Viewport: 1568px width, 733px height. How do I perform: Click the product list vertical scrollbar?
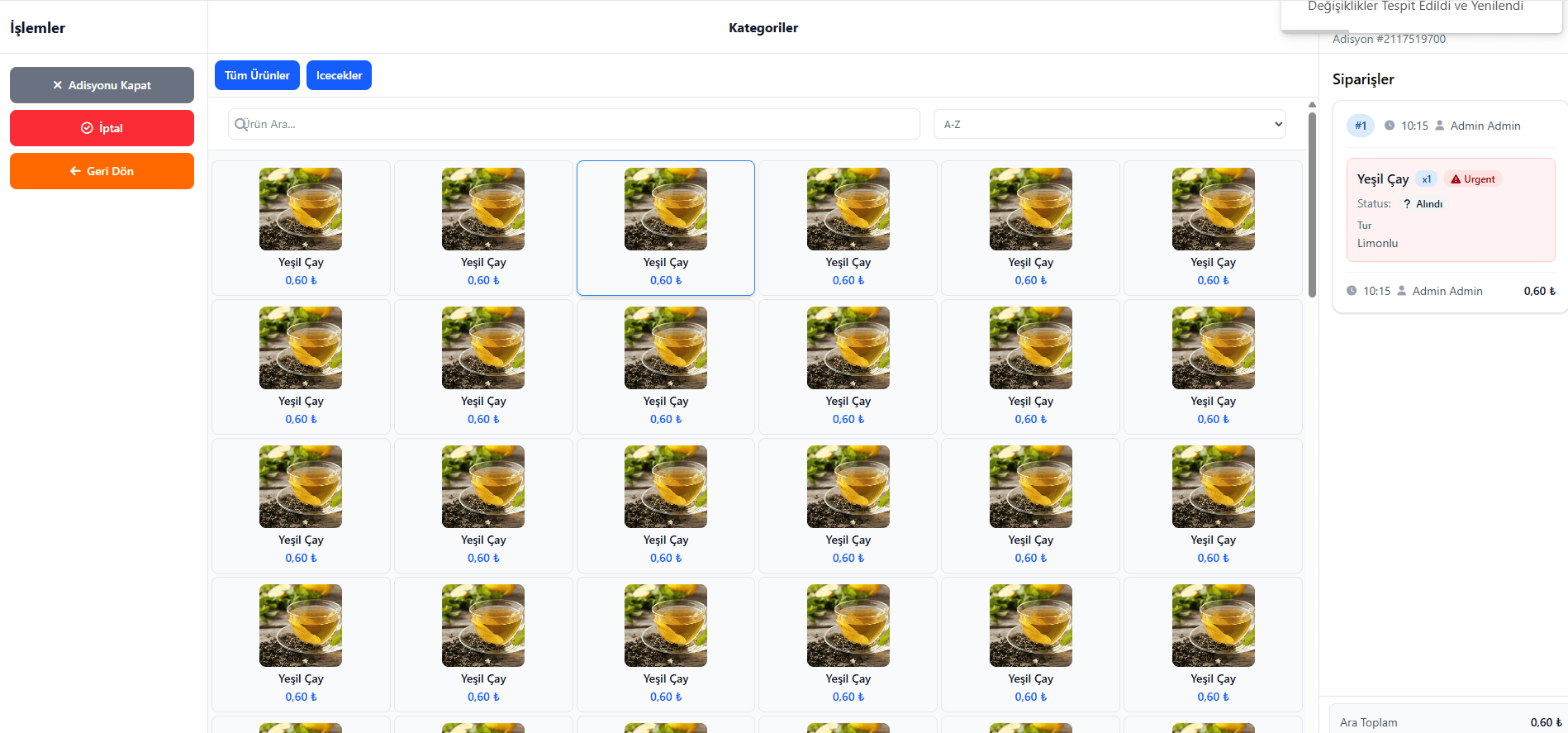(1312, 205)
